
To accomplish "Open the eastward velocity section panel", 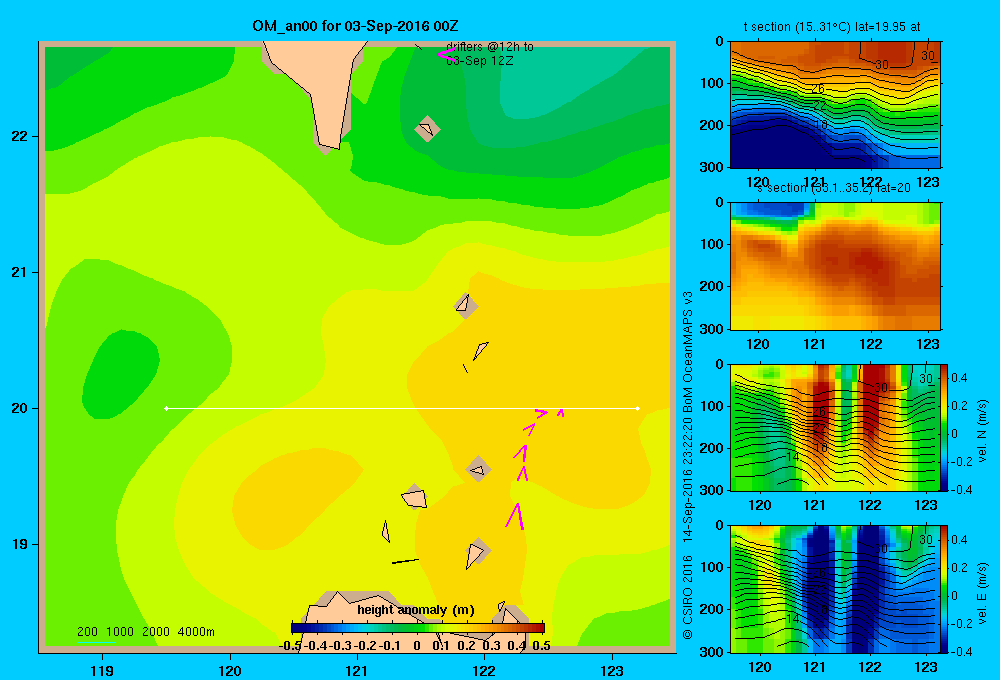I will point(835,589).
